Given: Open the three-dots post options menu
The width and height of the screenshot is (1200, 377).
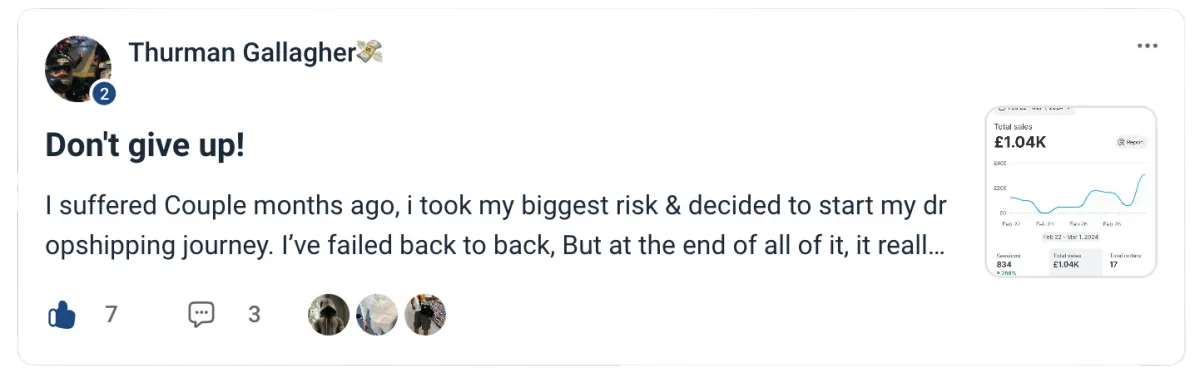Looking at the screenshot, I should (1147, 46).
